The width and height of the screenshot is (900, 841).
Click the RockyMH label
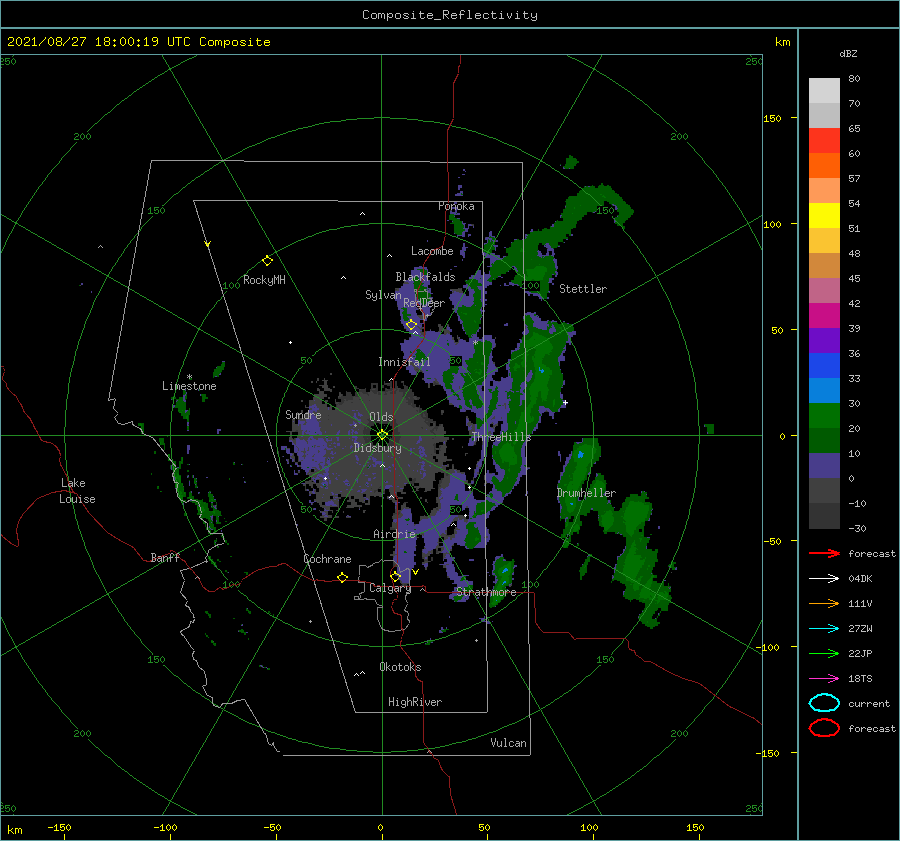coord(264,280)
